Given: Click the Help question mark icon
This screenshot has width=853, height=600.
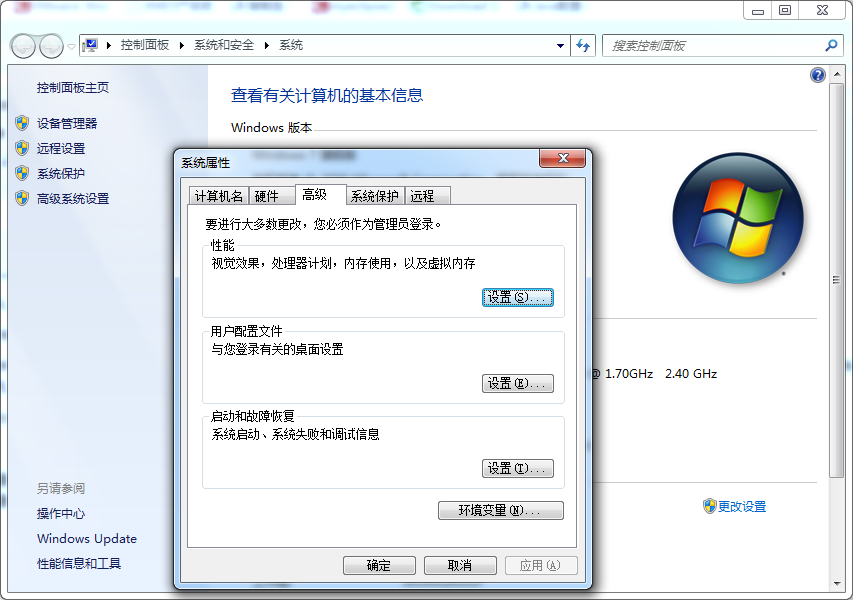Looking at the screenshot, I should tap(817, 74).
